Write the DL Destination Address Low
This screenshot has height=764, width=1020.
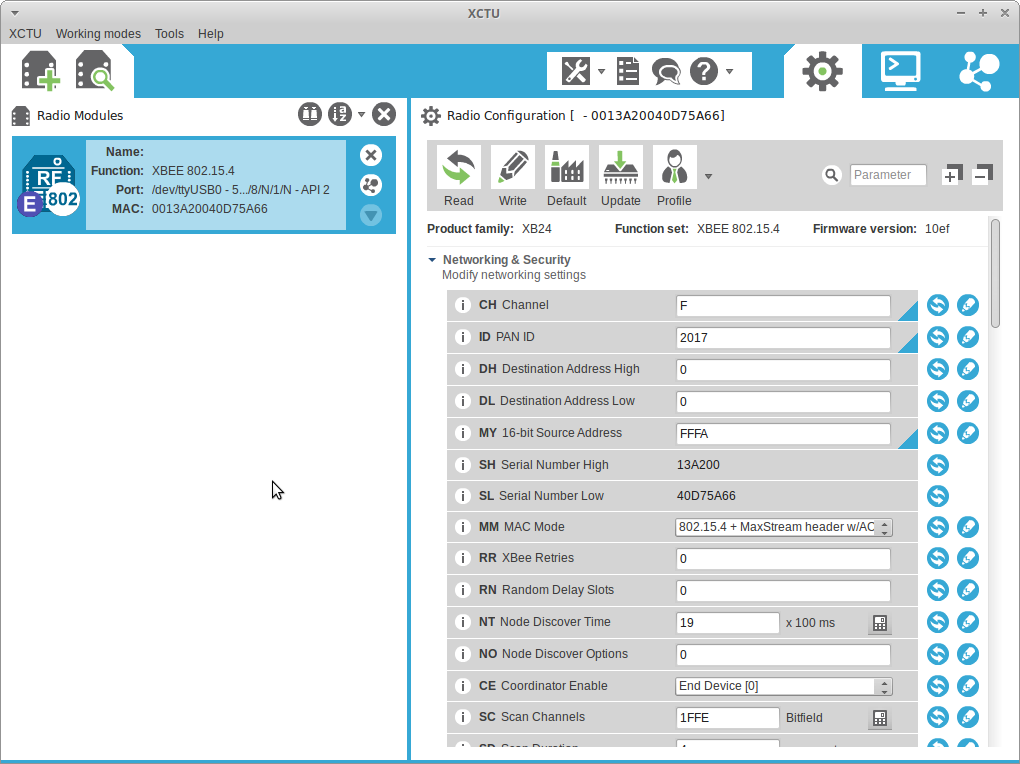coord(968,401)
